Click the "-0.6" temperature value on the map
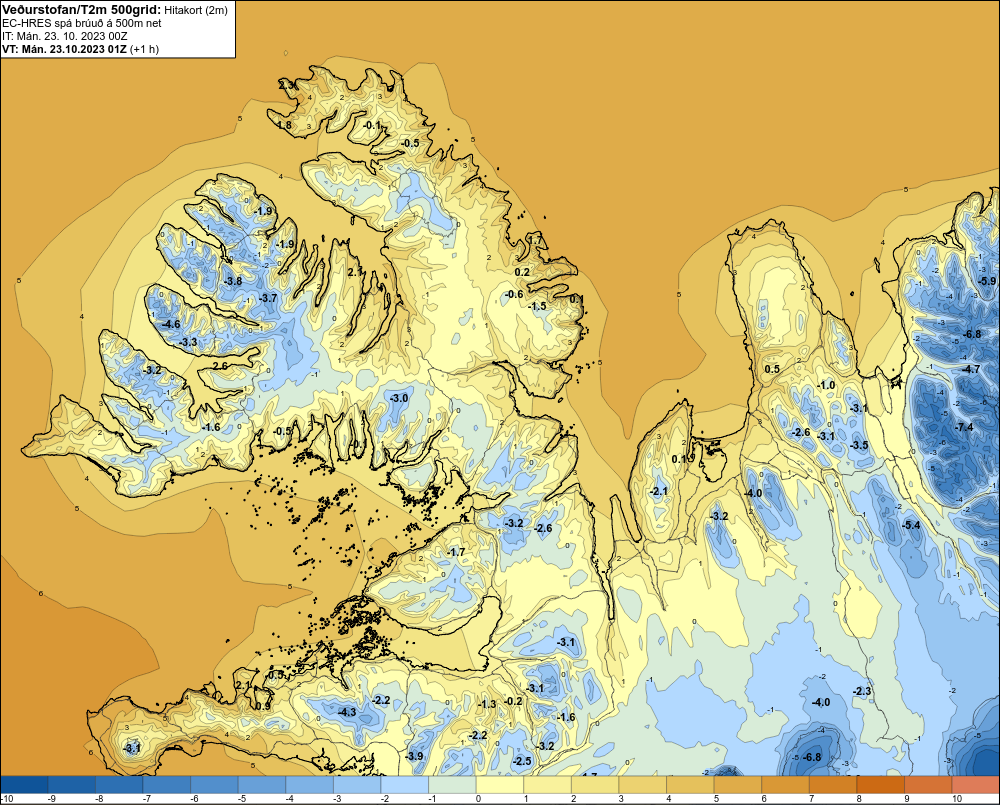Viewport: 1000px width, 805px height. click(514, 294)
